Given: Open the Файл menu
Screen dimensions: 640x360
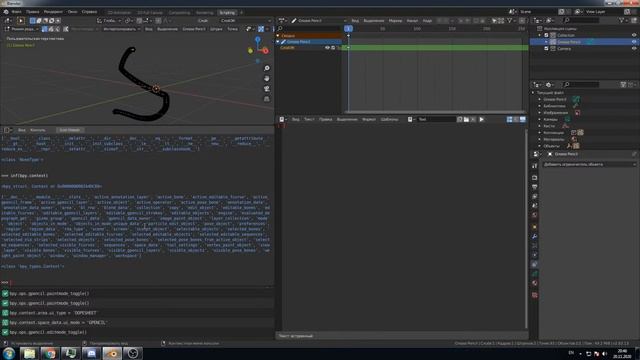Looking at the screenshot, I should click(x=17, y=12).
